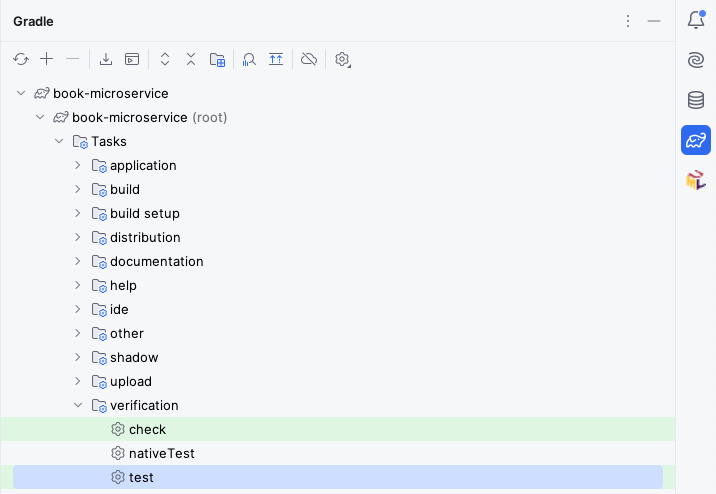Expand the help task group

coord(78,285)
